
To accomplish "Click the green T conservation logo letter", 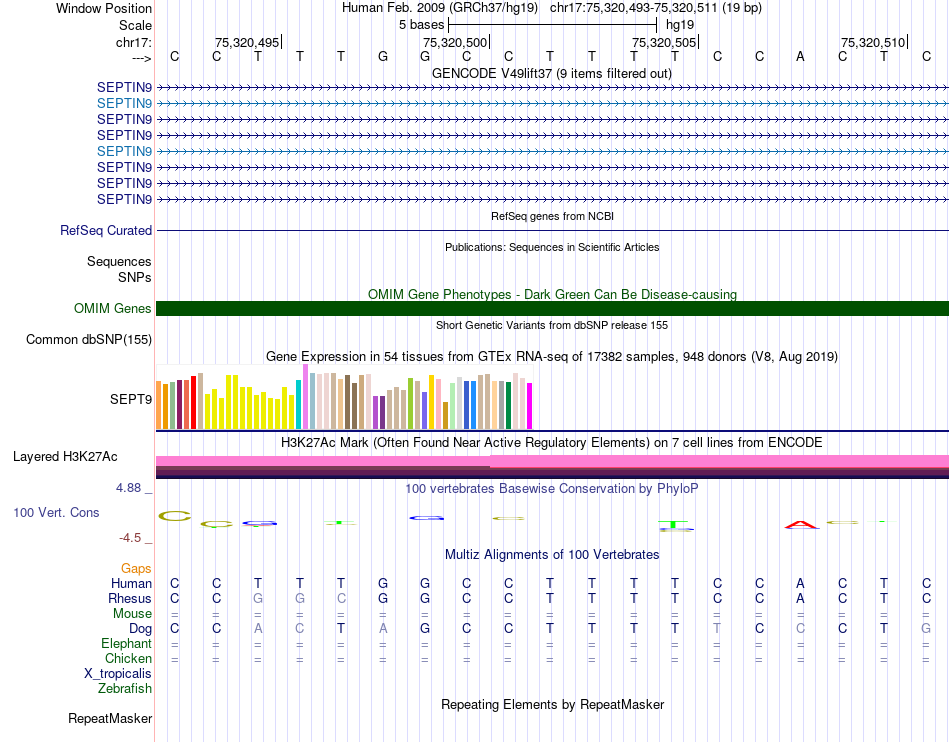I will pyautogui.click(x=675, y=525).
